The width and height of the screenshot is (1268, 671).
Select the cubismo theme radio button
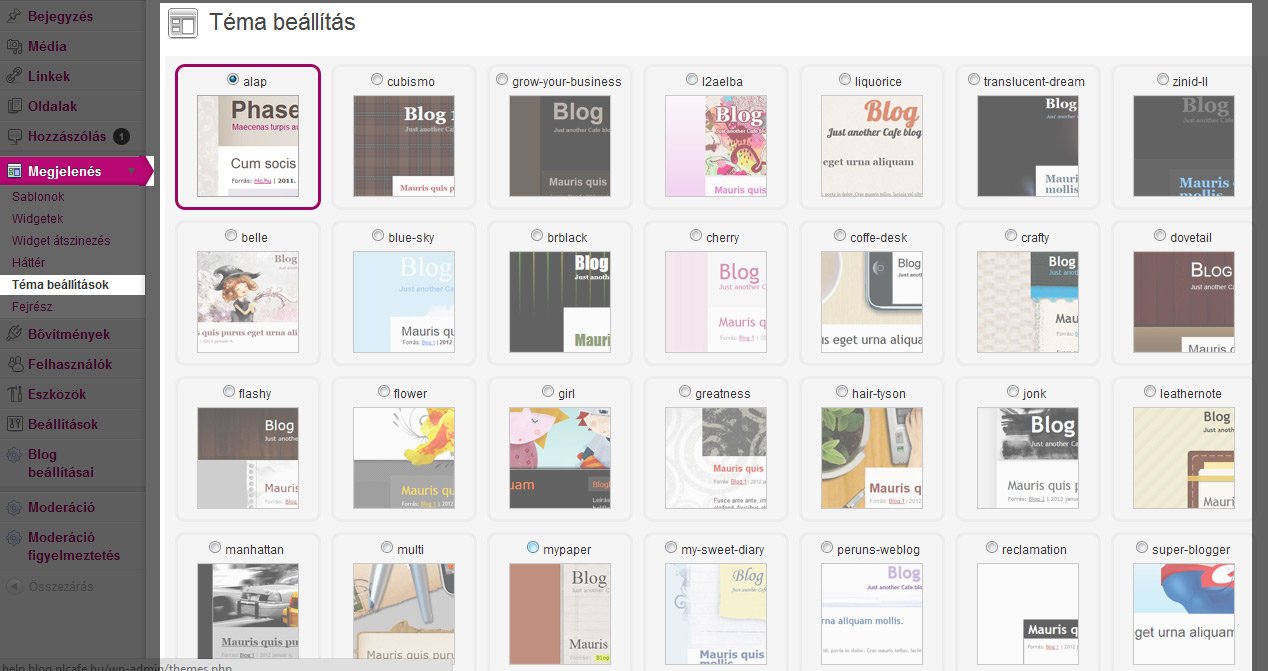tap(377, 80)
